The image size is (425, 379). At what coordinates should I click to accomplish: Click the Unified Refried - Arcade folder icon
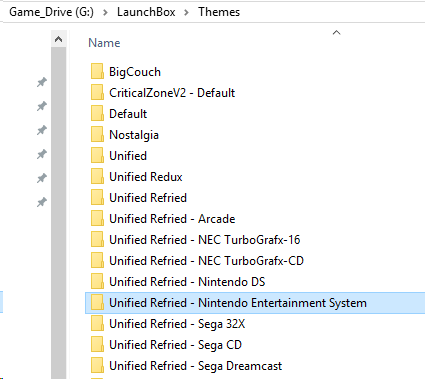97,218
